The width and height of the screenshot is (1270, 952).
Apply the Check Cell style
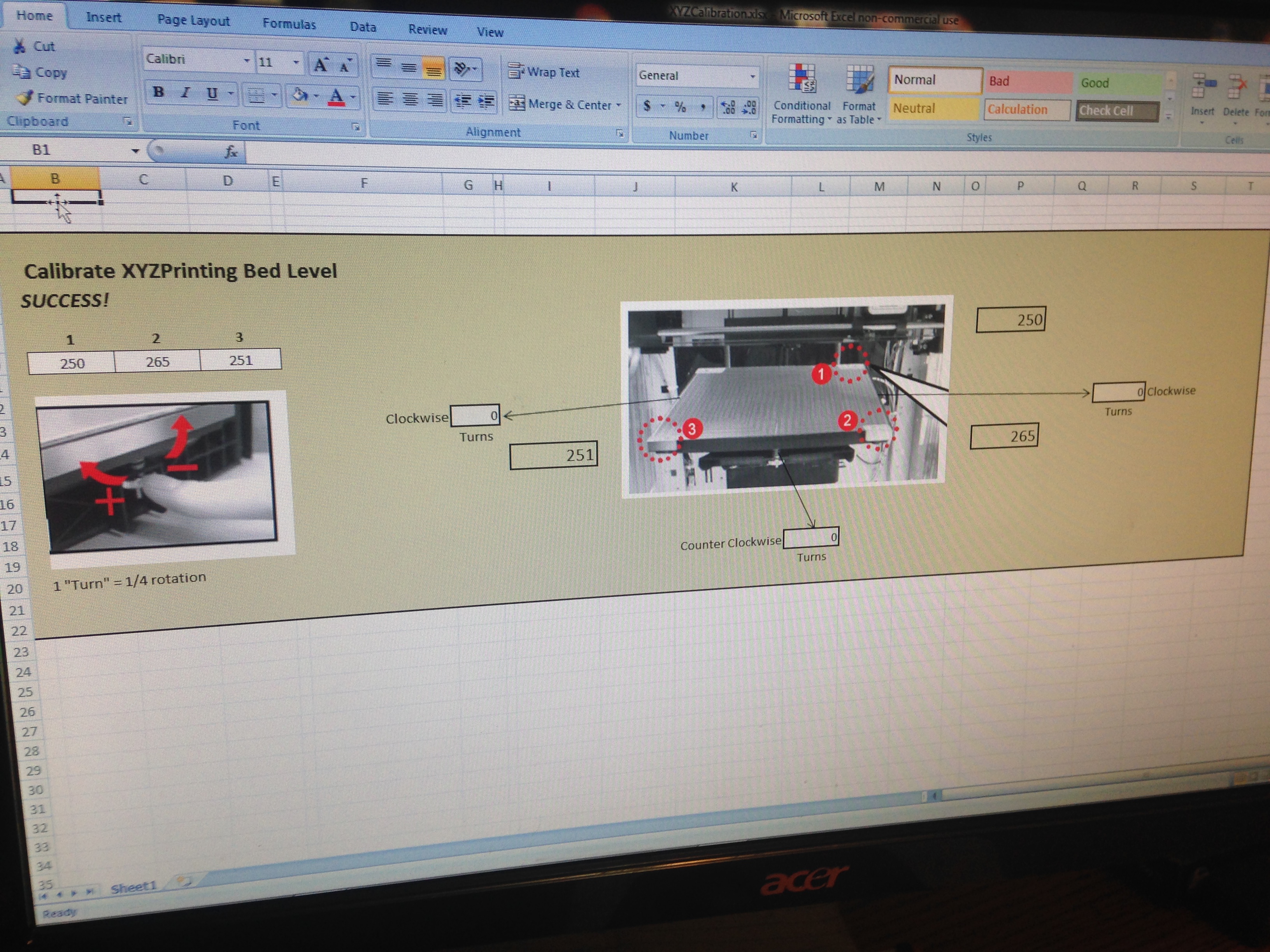pyautogui.click(x=1117, y=111)
